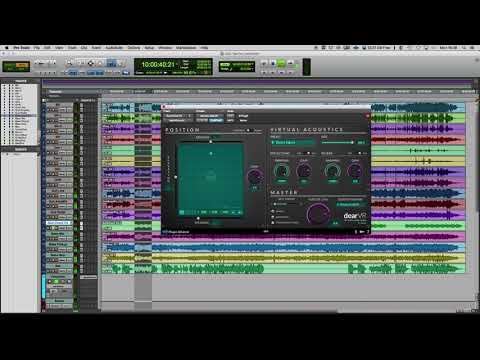Click the Tracks list header

click(20, 81)
